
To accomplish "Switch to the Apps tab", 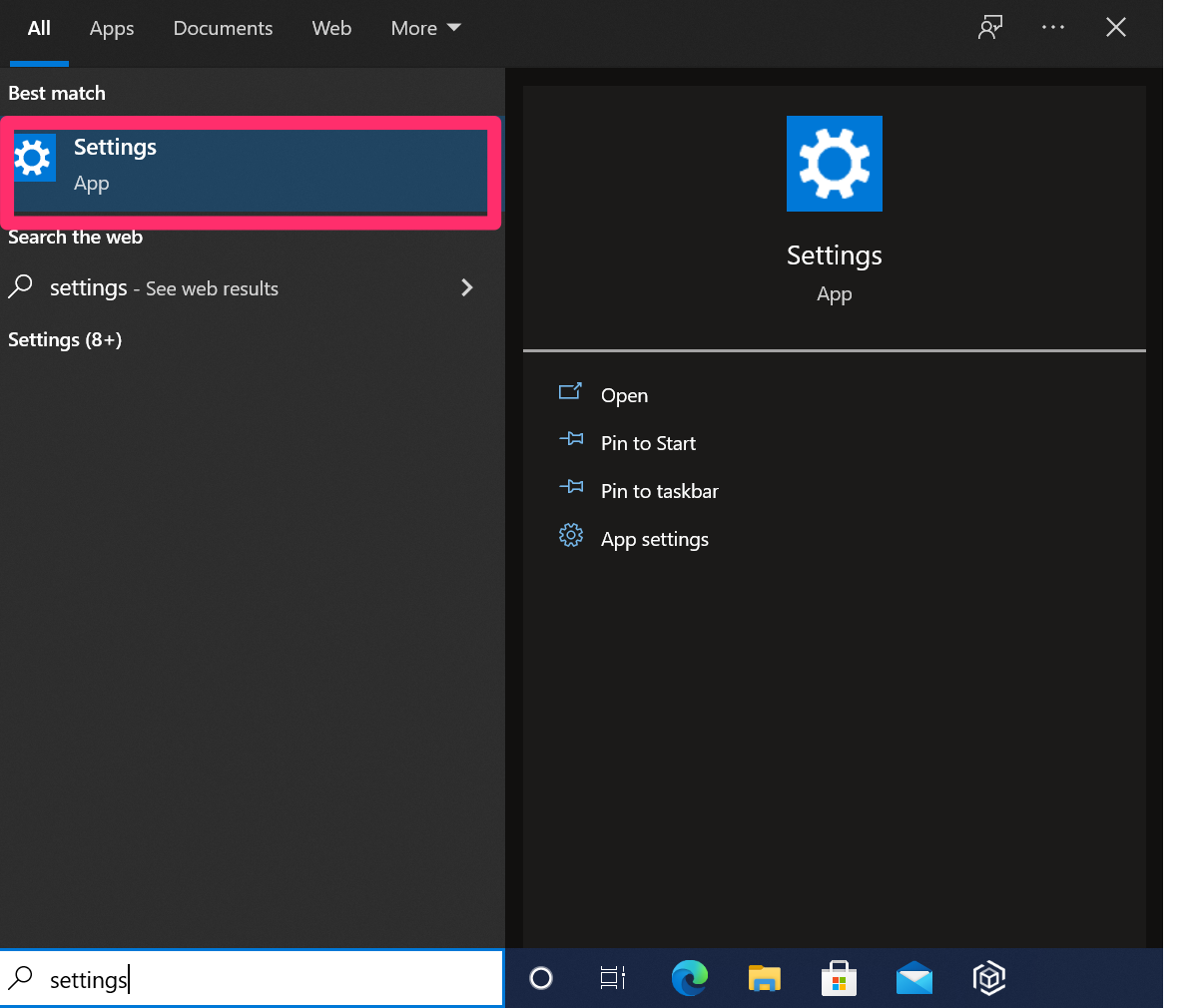I will click(112, 29).
